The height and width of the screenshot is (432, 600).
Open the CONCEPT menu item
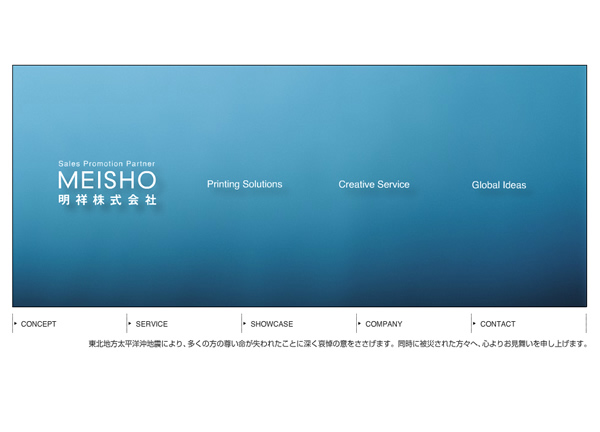coord(38,324)
